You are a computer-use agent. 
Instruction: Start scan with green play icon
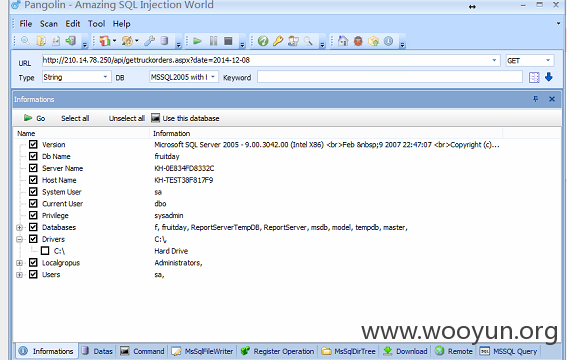(x=197, y=41)
